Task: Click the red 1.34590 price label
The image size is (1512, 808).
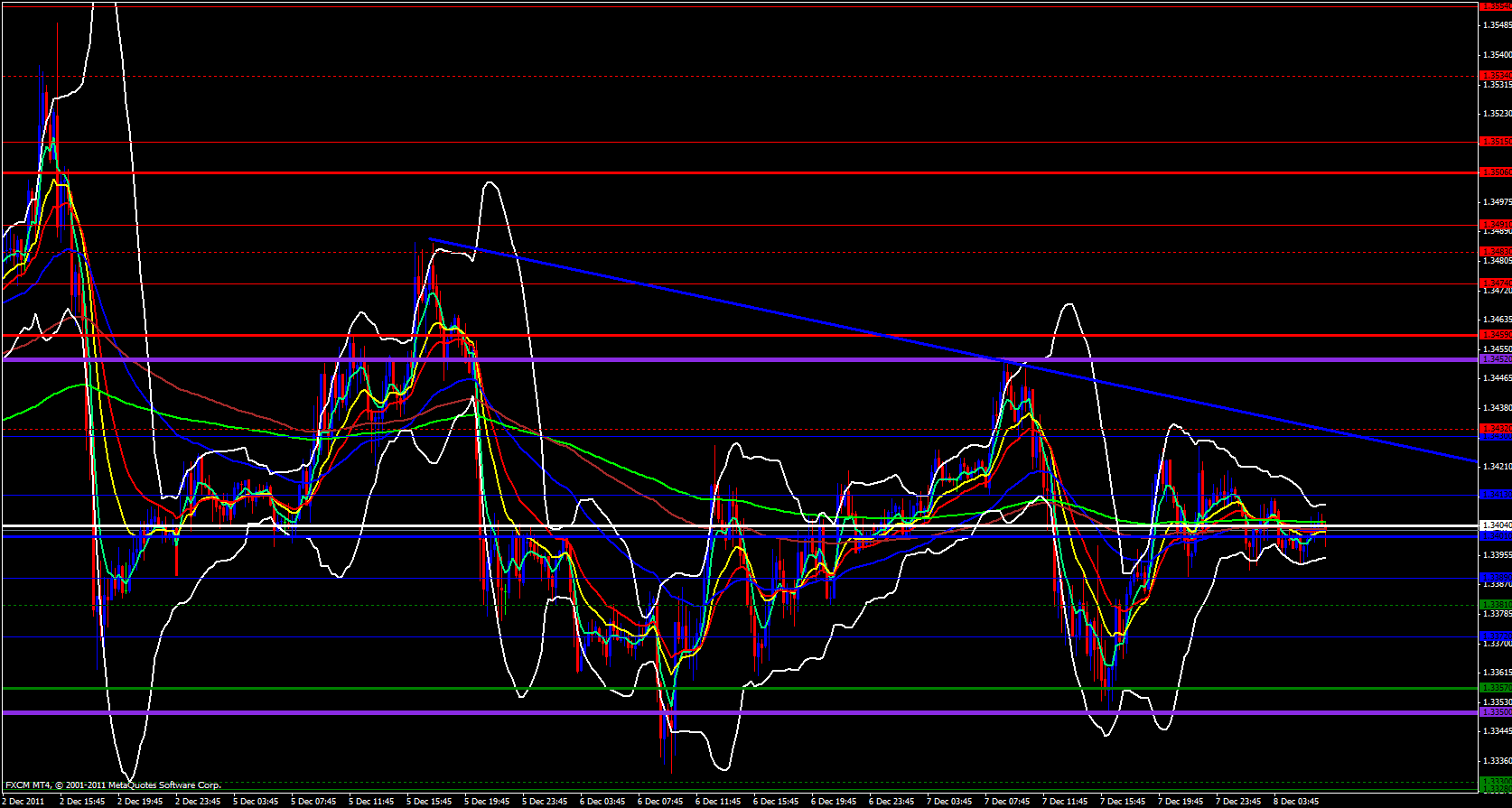Action: (1495, 335)
